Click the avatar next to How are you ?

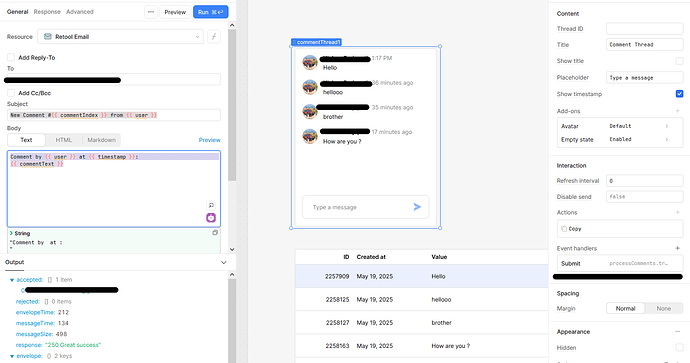pos(310,136)
